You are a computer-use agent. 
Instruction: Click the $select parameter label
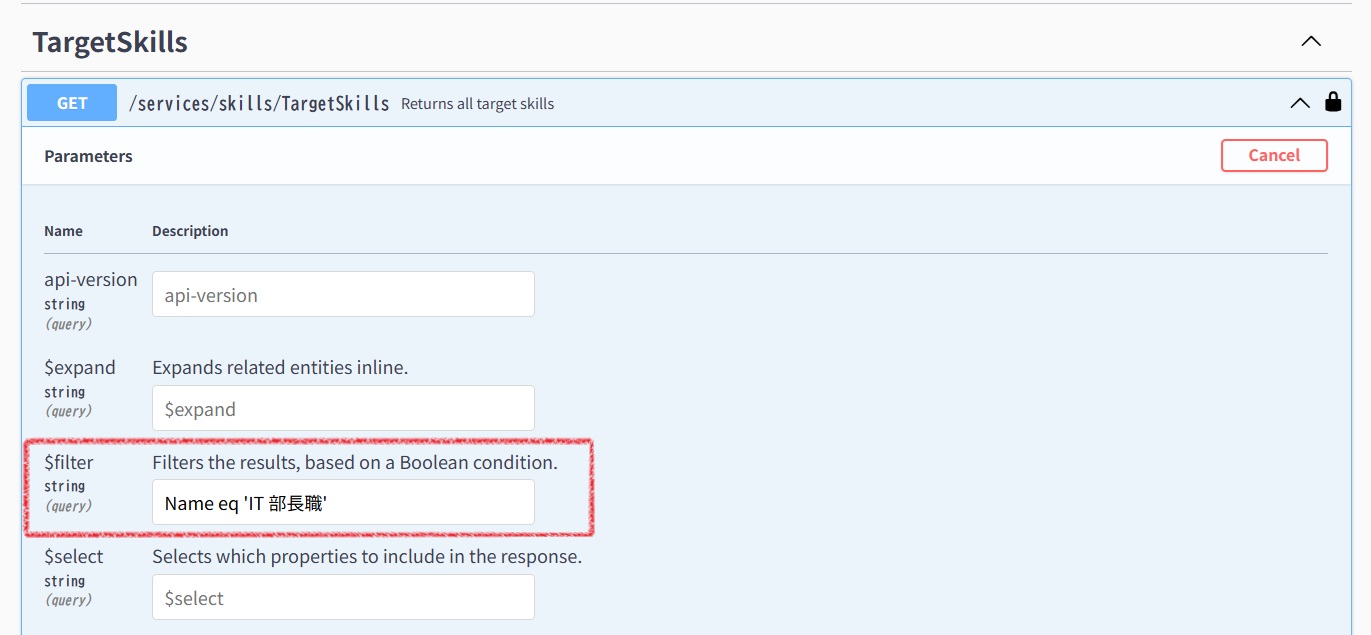(74, 556)
